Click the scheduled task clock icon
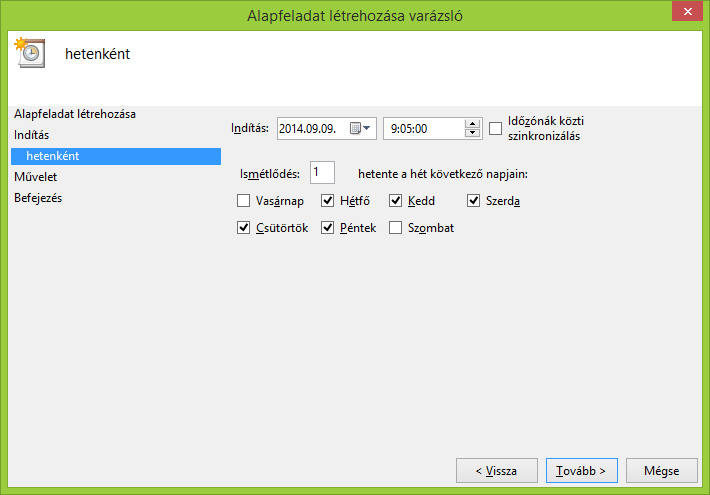 coord(30,53)
